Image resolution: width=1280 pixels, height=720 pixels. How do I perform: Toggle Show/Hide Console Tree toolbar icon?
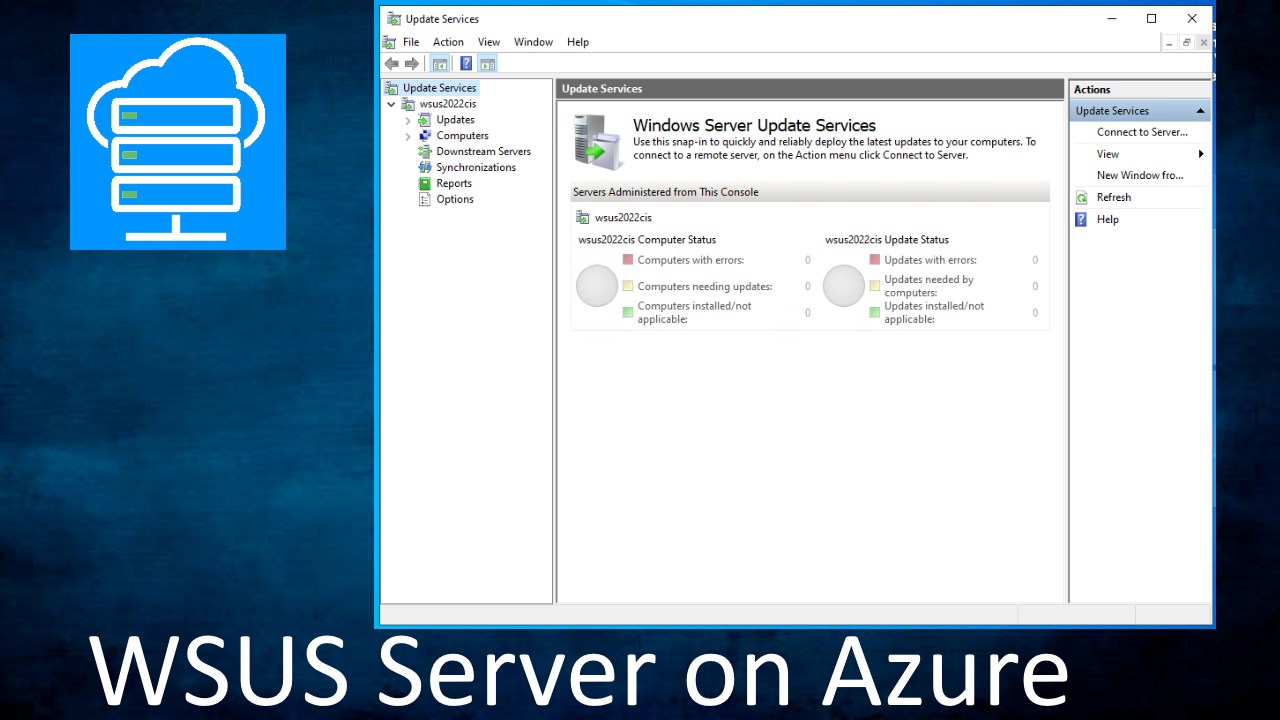[439, 64]
